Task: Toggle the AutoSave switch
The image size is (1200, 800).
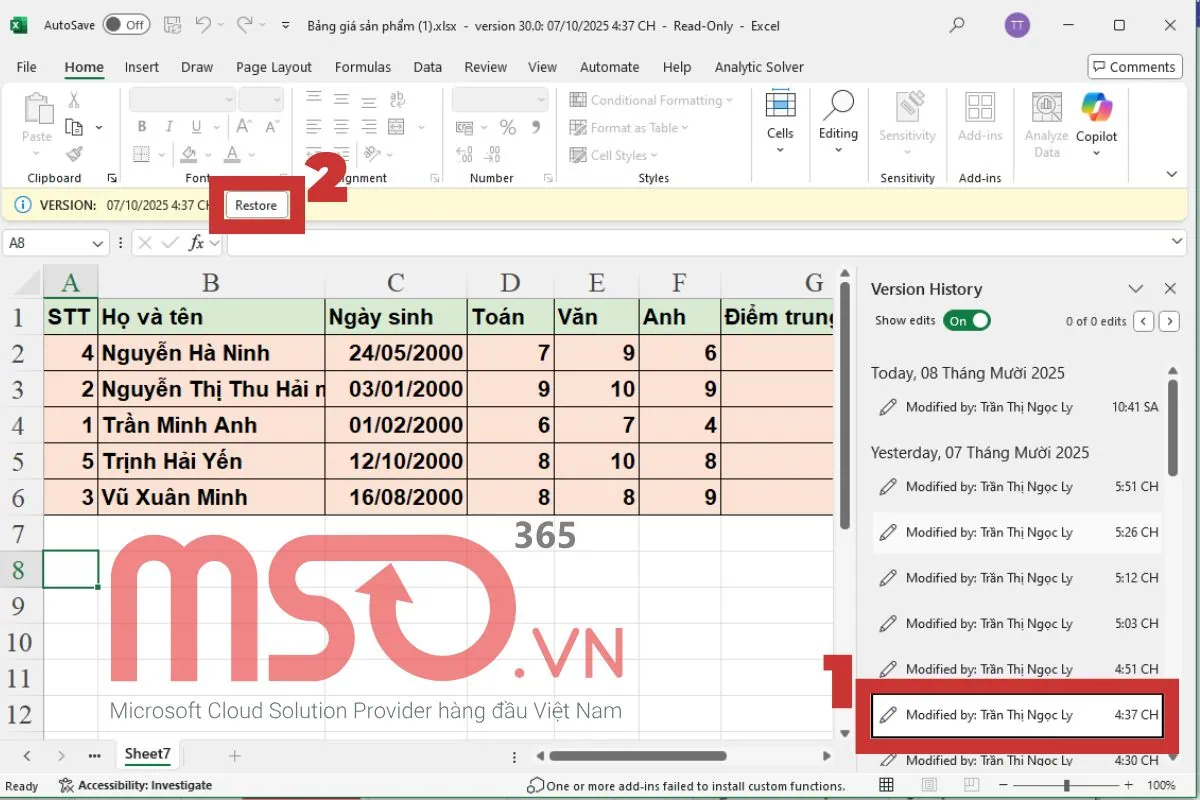Action: pos(125,25)
